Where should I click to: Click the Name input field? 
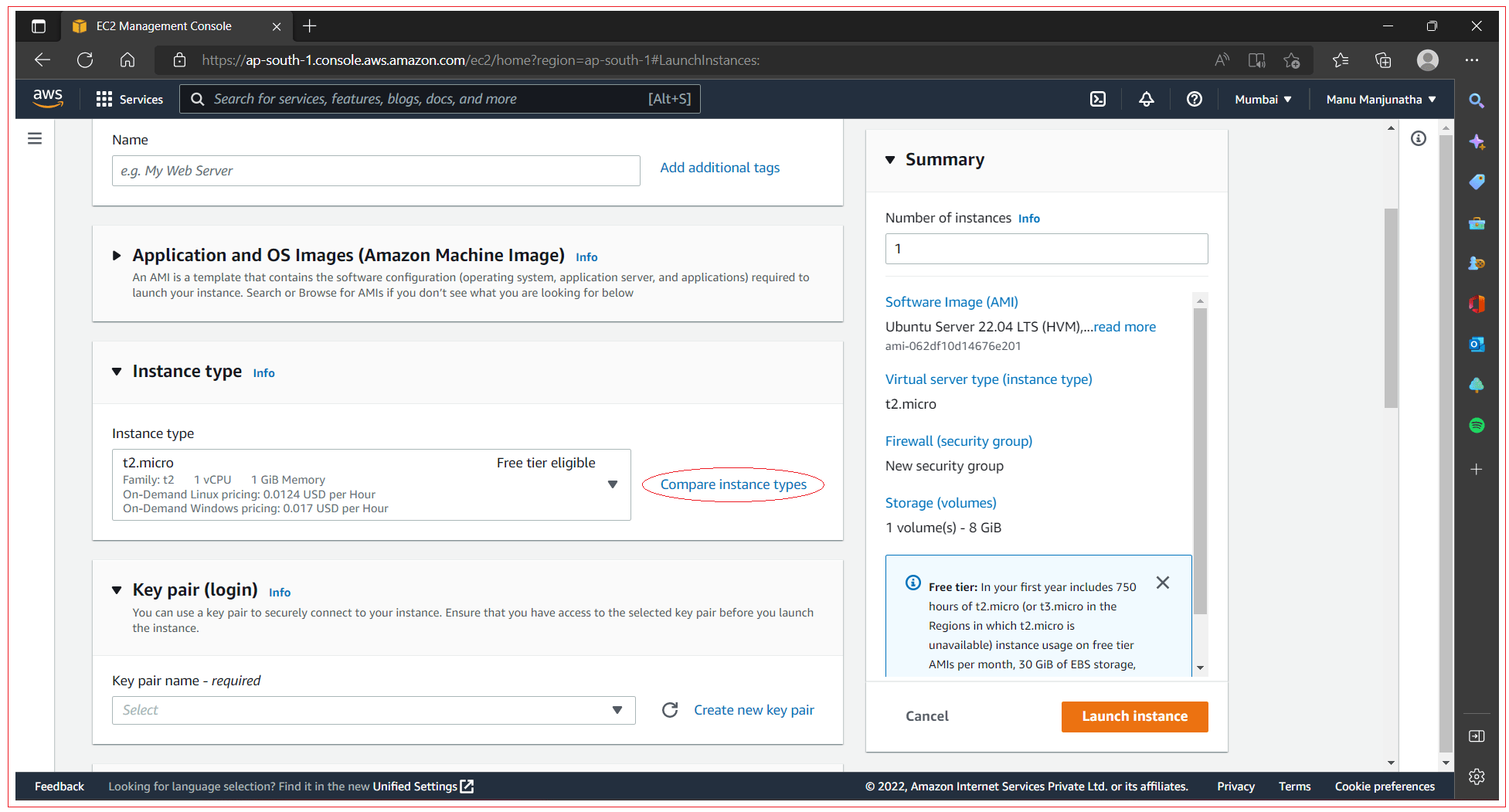376,171
